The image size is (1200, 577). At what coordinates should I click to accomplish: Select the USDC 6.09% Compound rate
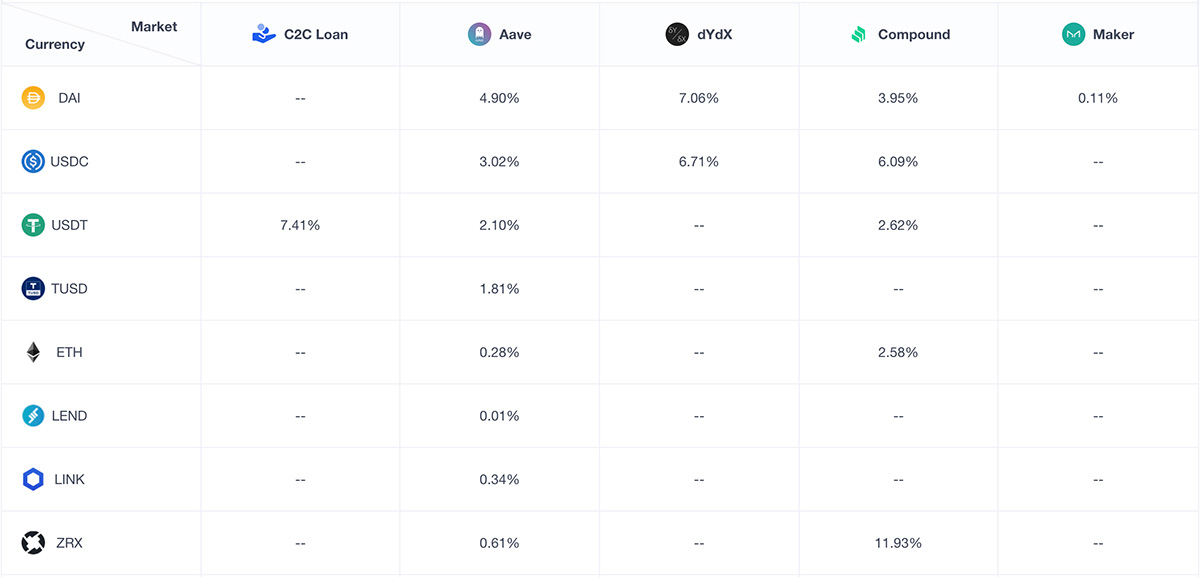point(898,161)
